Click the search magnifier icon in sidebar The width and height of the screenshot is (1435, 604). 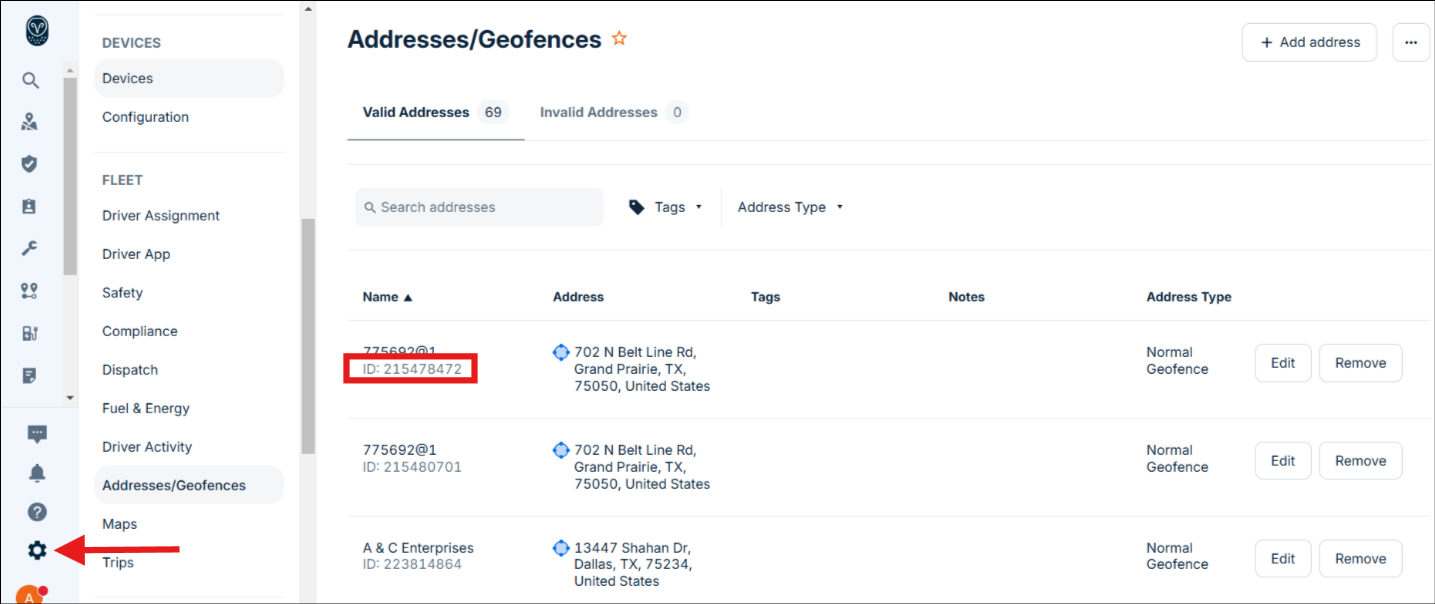30,81
